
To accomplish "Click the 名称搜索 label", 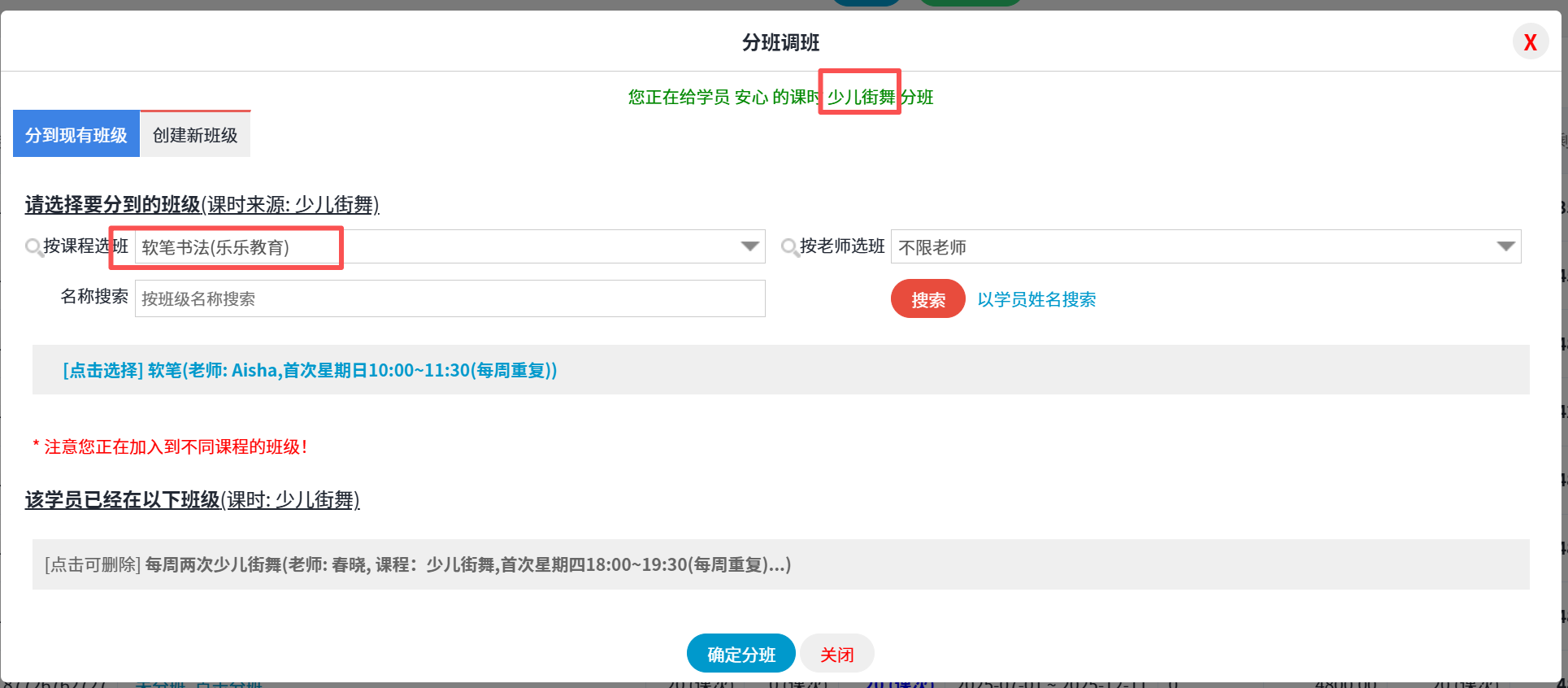I will click(x=94, y=297).
